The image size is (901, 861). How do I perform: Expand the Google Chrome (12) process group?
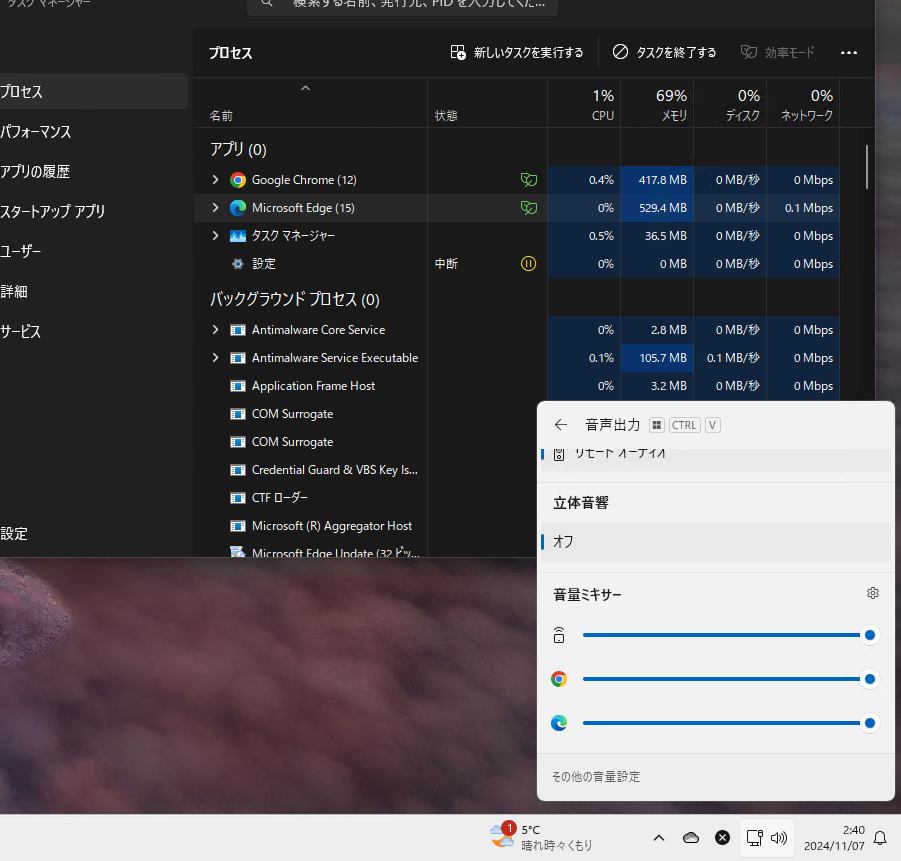(x=215, y=180)
